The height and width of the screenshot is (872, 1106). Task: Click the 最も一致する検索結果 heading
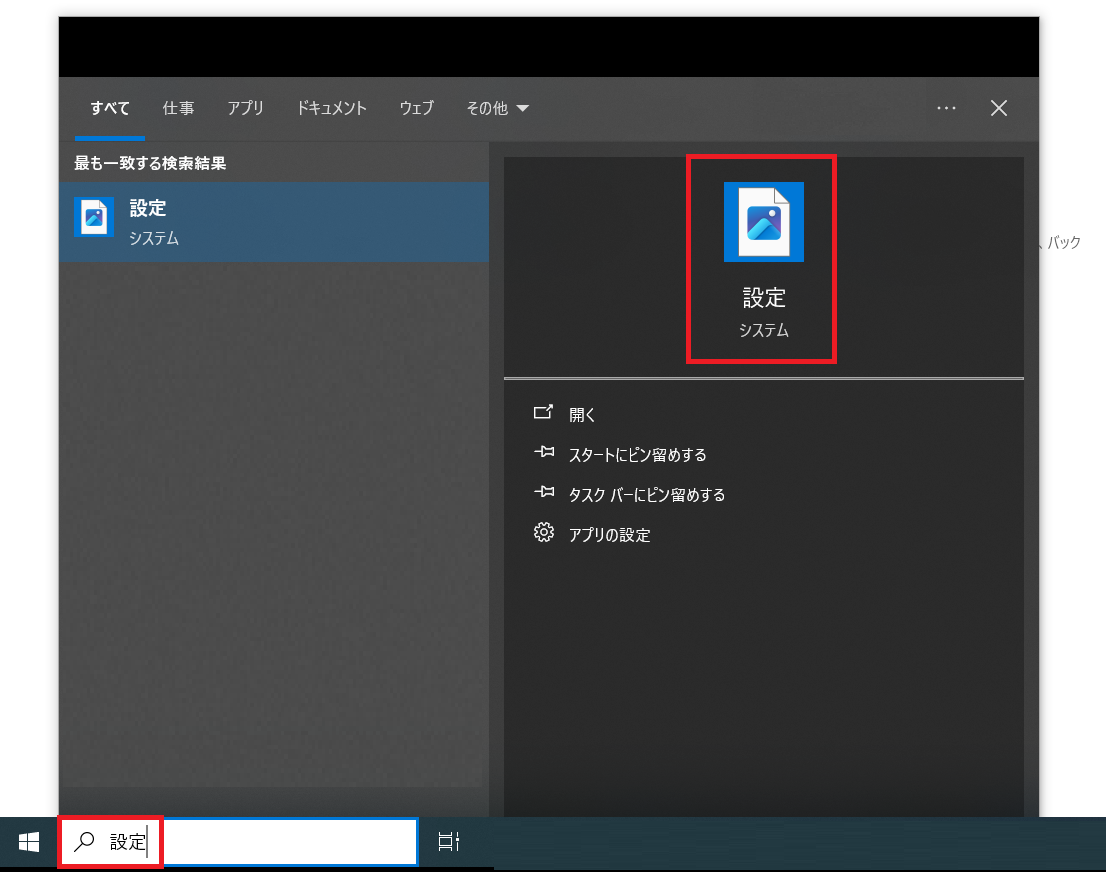pyautogui.click(x=150, y=163)
